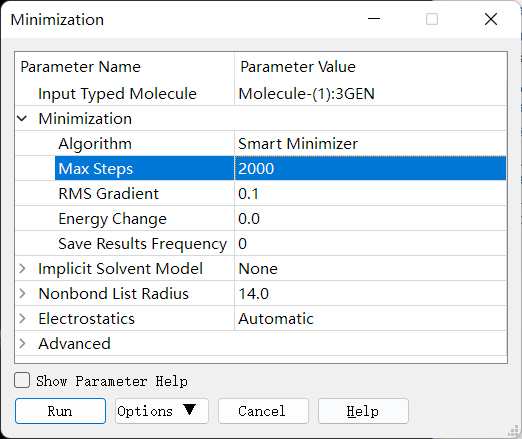Minimize the Minimization dialog window

tap(374, 19)
